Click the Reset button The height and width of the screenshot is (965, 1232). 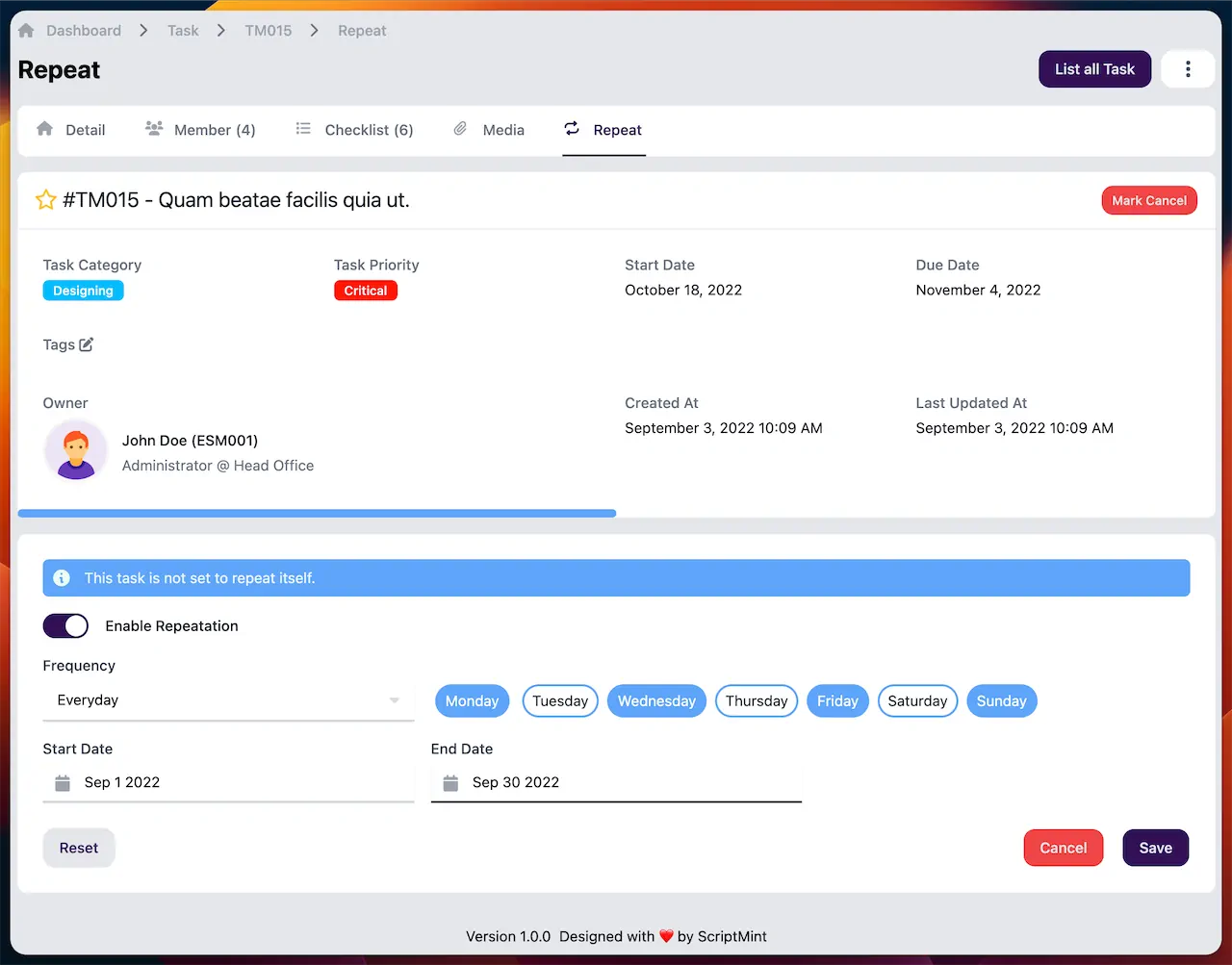[x=79, y=848]
